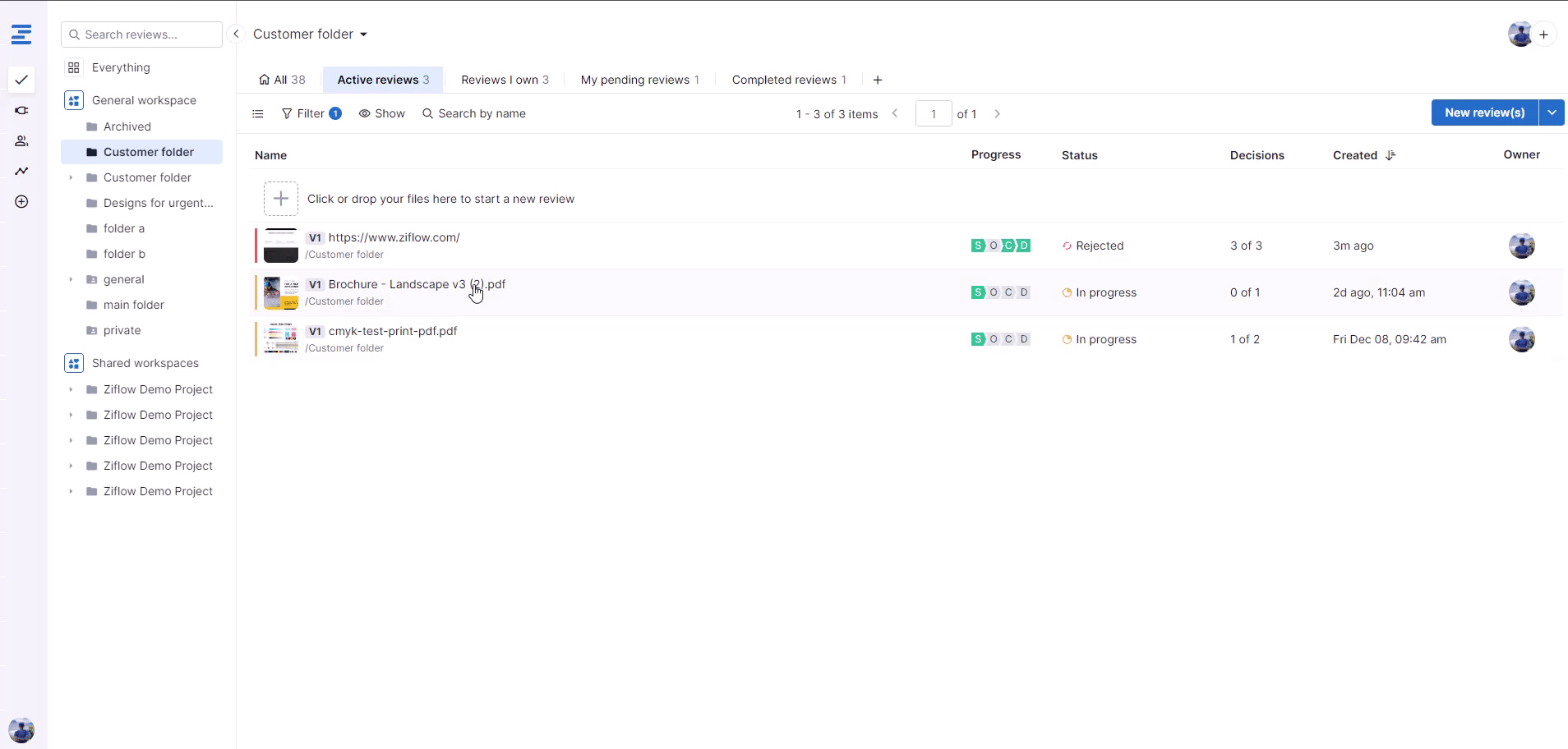Click the Created column sort arrow
1568x749 pixels.
(1390, 155)
